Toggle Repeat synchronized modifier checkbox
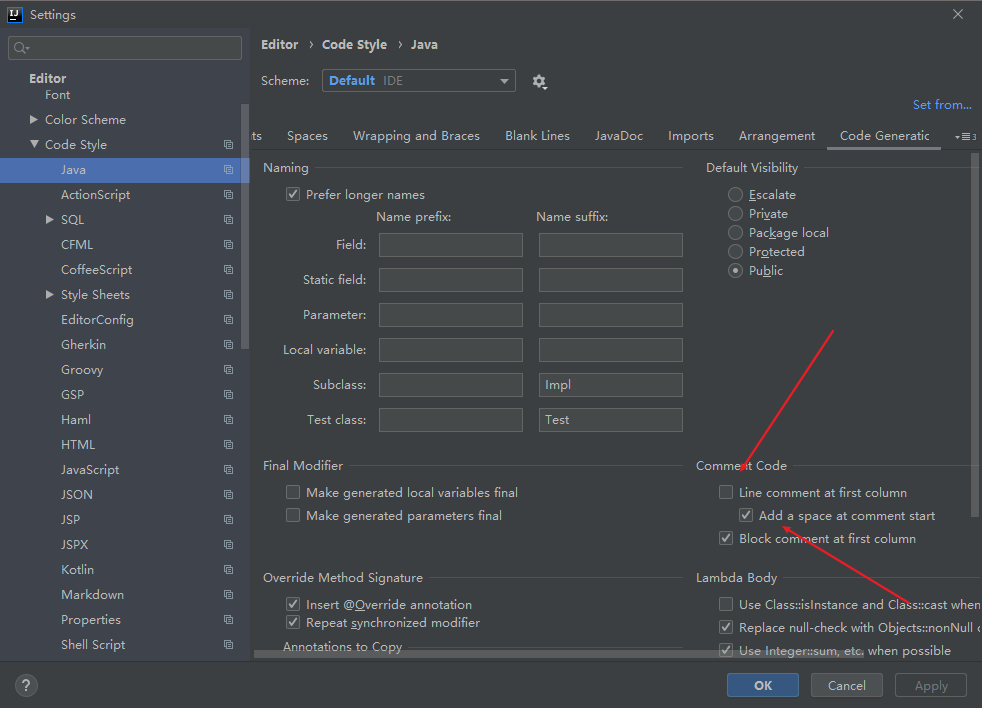Screen dimensions: 982x708 tap(292, 622)
